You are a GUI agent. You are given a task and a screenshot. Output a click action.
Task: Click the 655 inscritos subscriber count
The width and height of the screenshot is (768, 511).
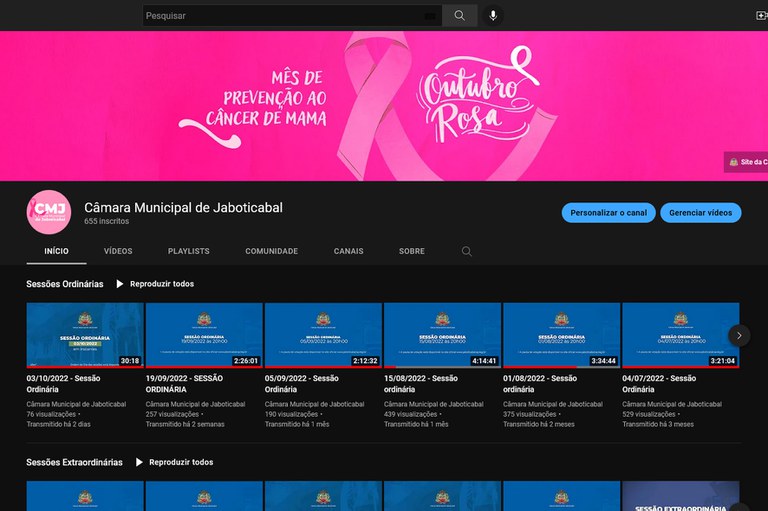[x=106, y=221]
